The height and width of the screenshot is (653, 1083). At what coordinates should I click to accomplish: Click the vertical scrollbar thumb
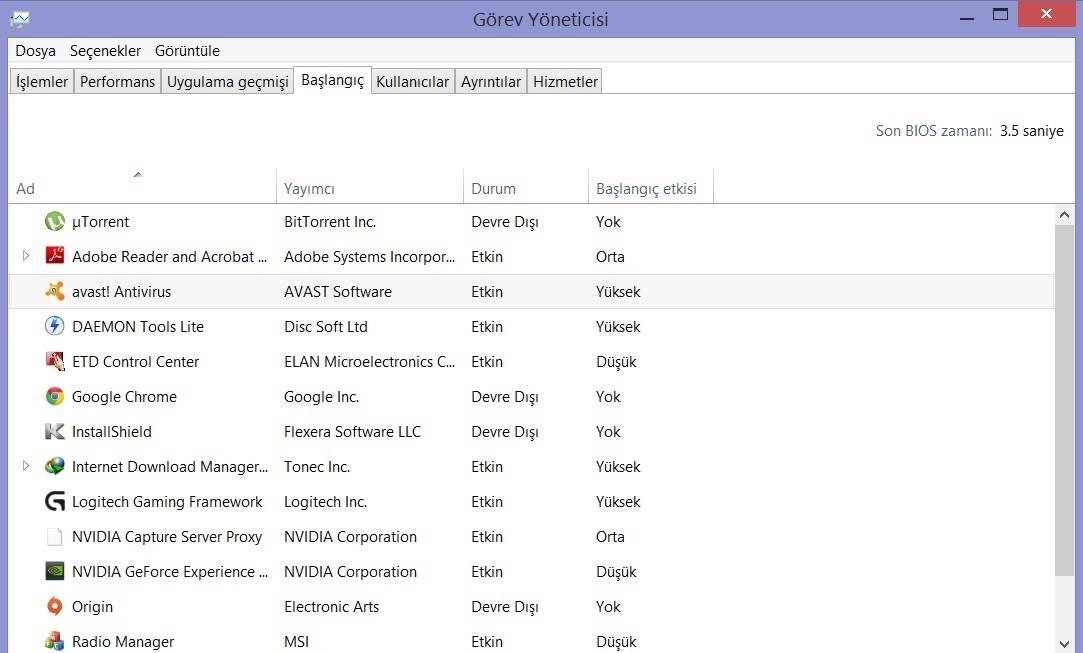[1064, 400]
